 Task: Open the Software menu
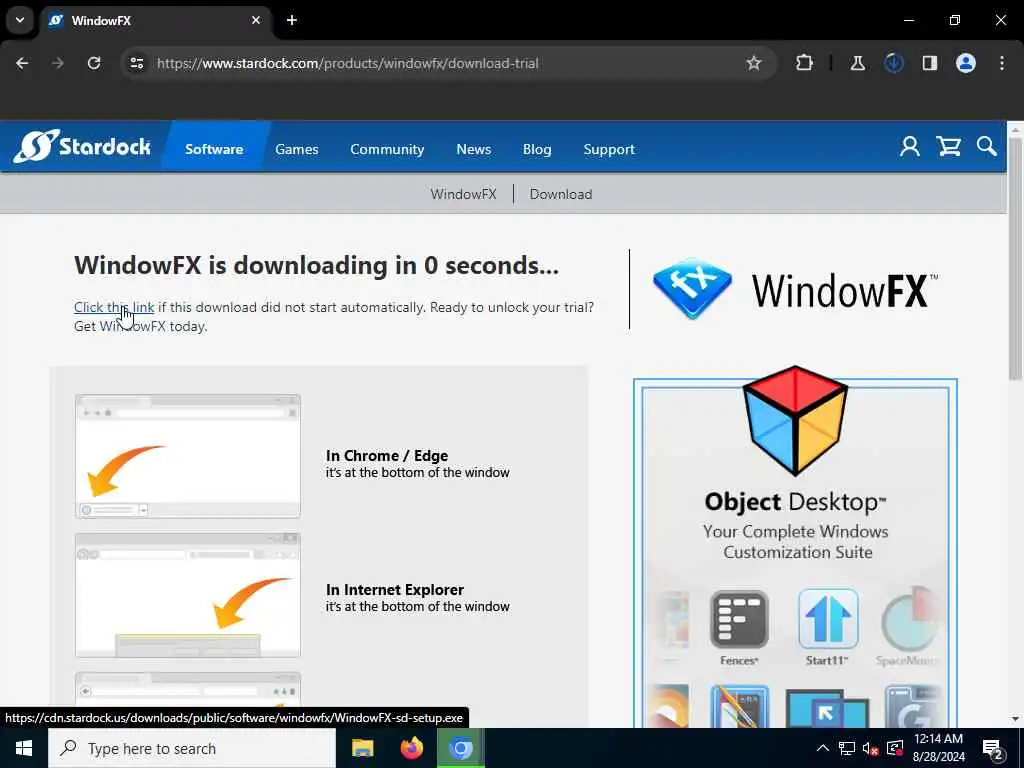click(214, 149)
